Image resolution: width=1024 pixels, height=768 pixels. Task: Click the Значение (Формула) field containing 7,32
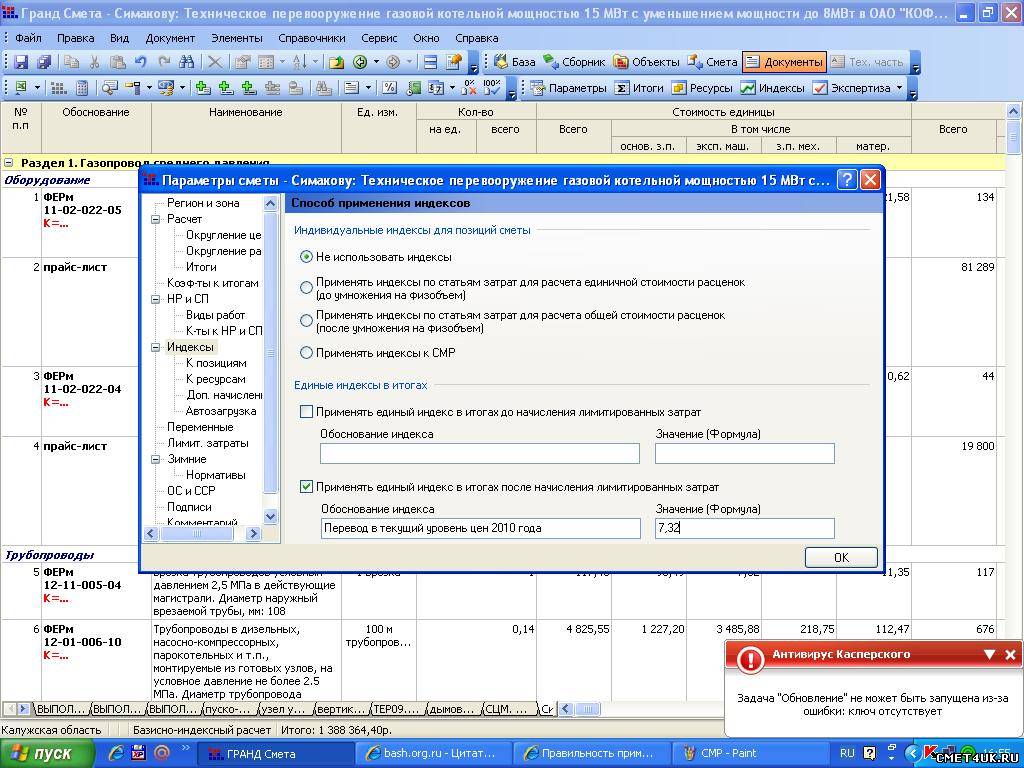point(744,528)
